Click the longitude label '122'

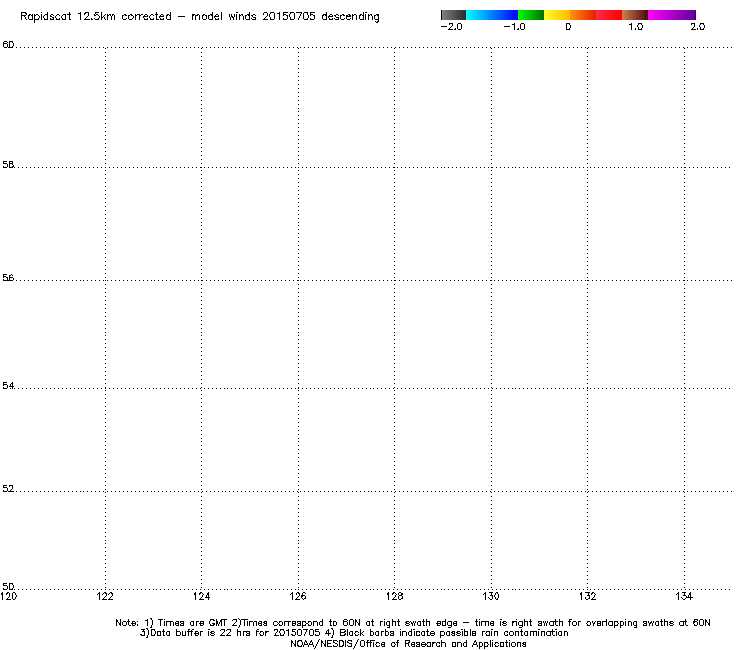tap(105, 597)
